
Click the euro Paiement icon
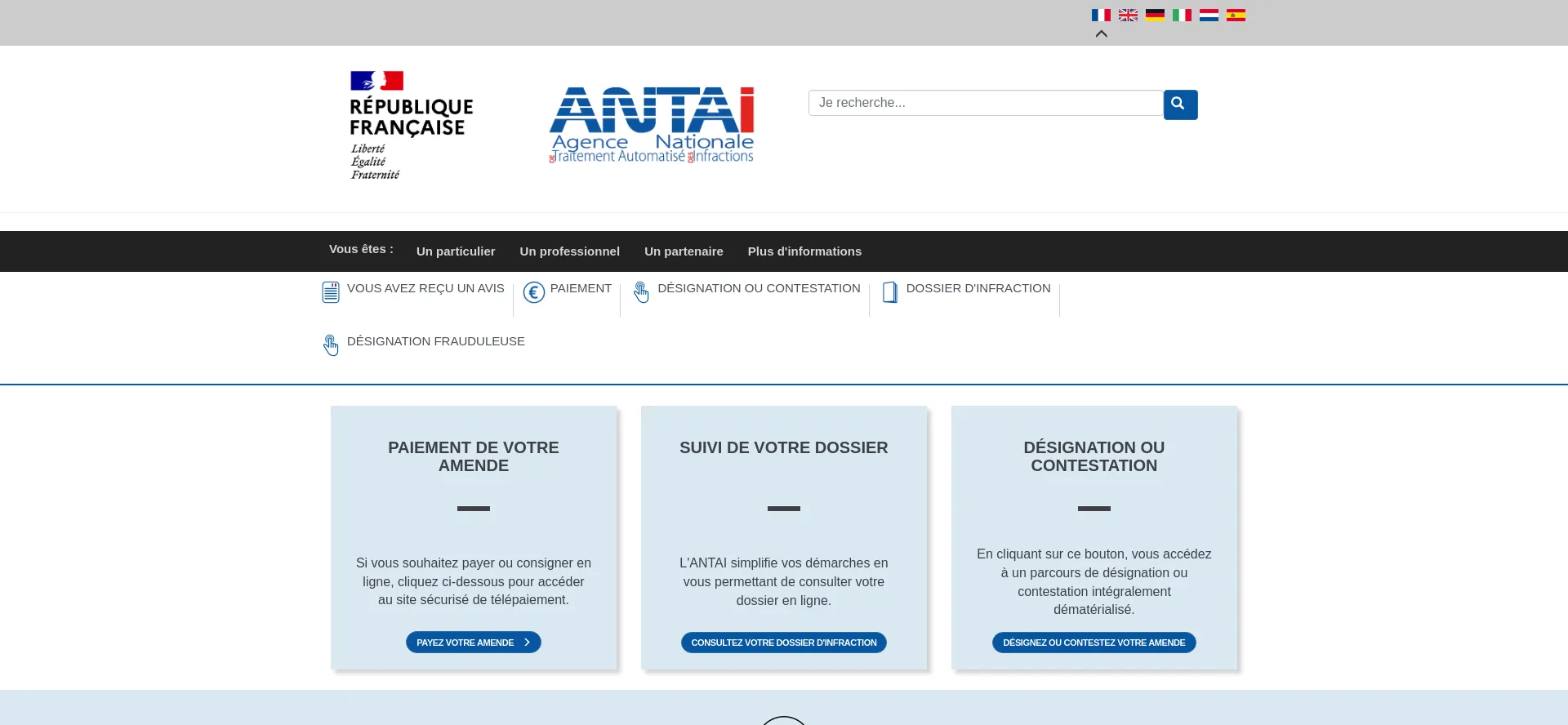coord(534,292)
